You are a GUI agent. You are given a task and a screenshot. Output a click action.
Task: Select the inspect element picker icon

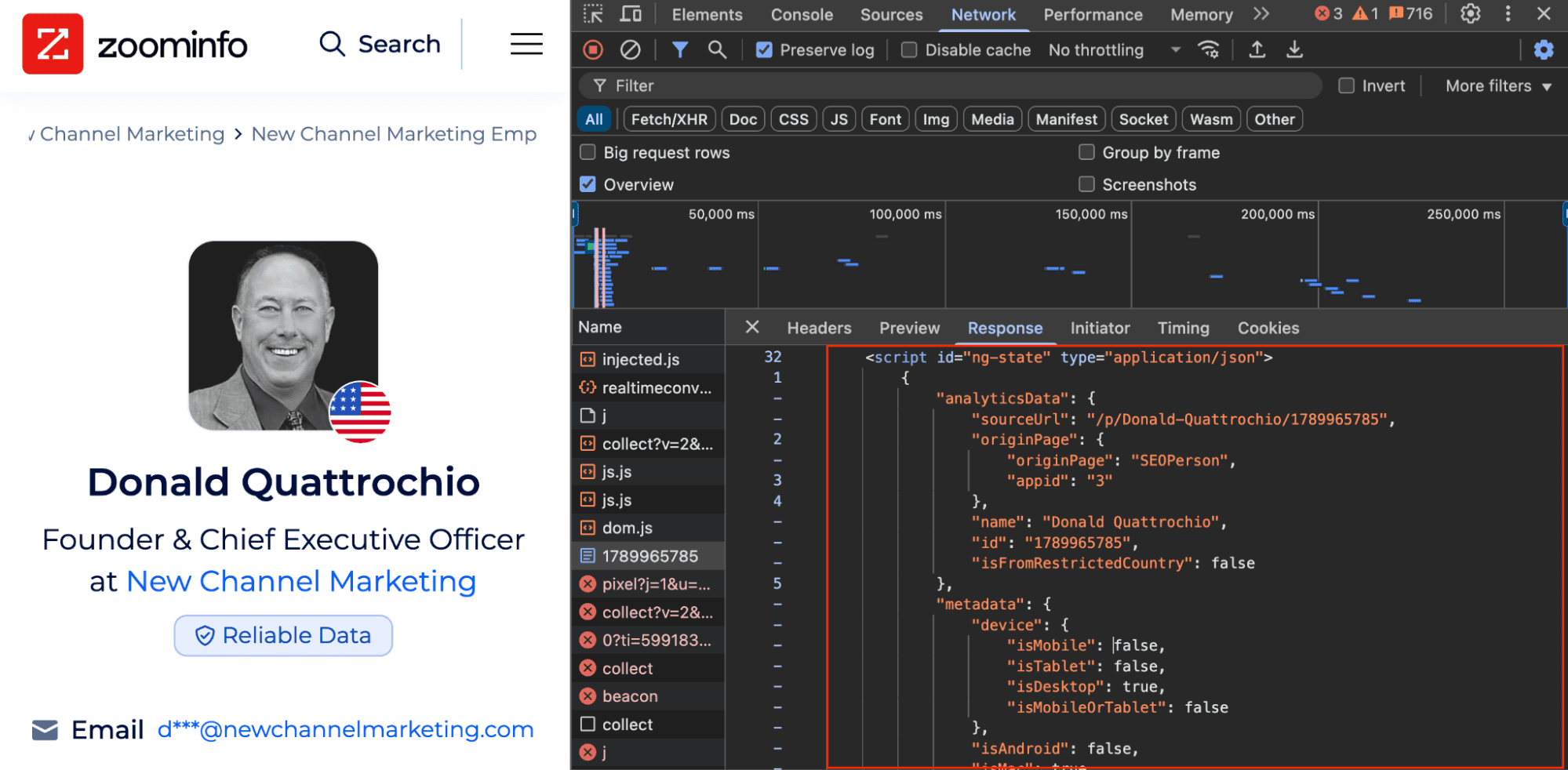coord(593,14)
